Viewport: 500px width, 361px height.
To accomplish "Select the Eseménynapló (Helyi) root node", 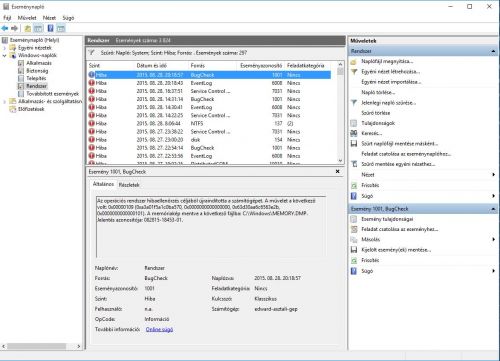I will point(34,40).
